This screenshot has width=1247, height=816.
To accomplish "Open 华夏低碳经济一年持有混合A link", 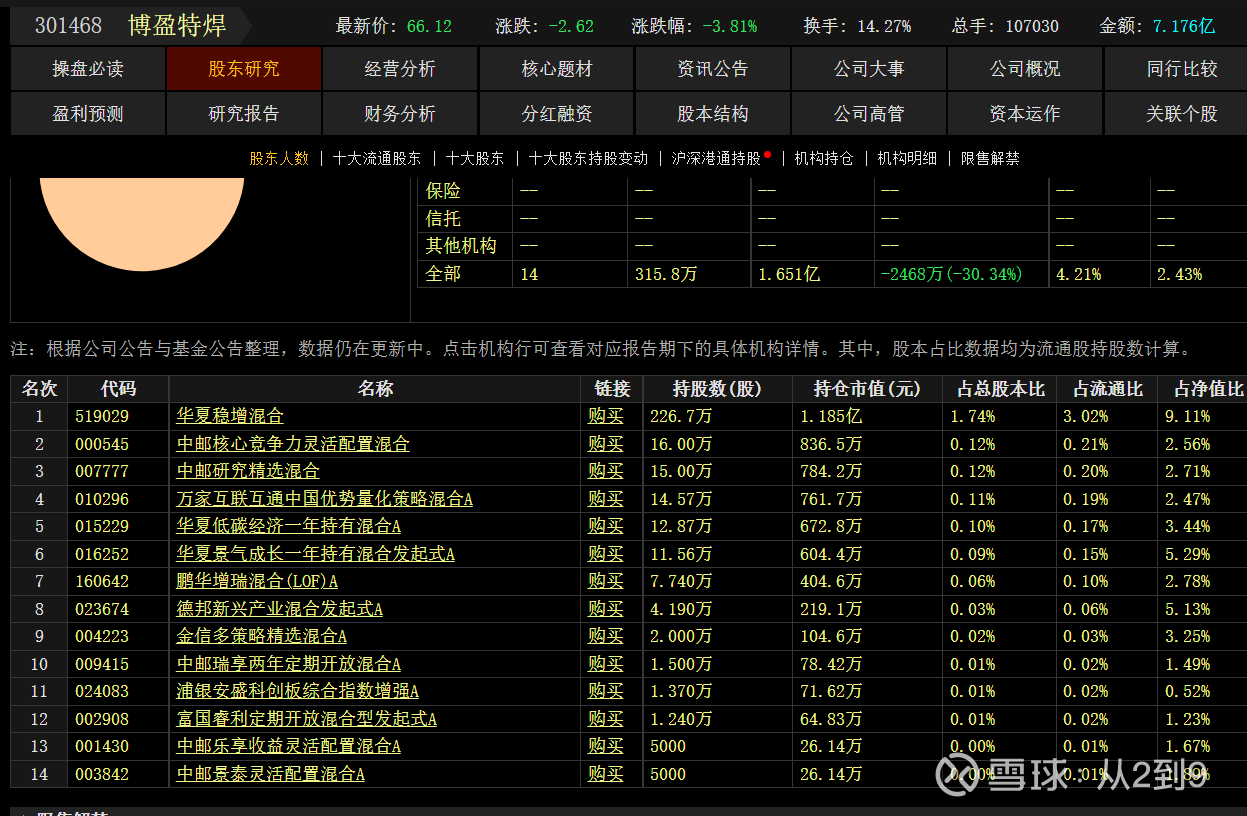I will coord(289,526).
